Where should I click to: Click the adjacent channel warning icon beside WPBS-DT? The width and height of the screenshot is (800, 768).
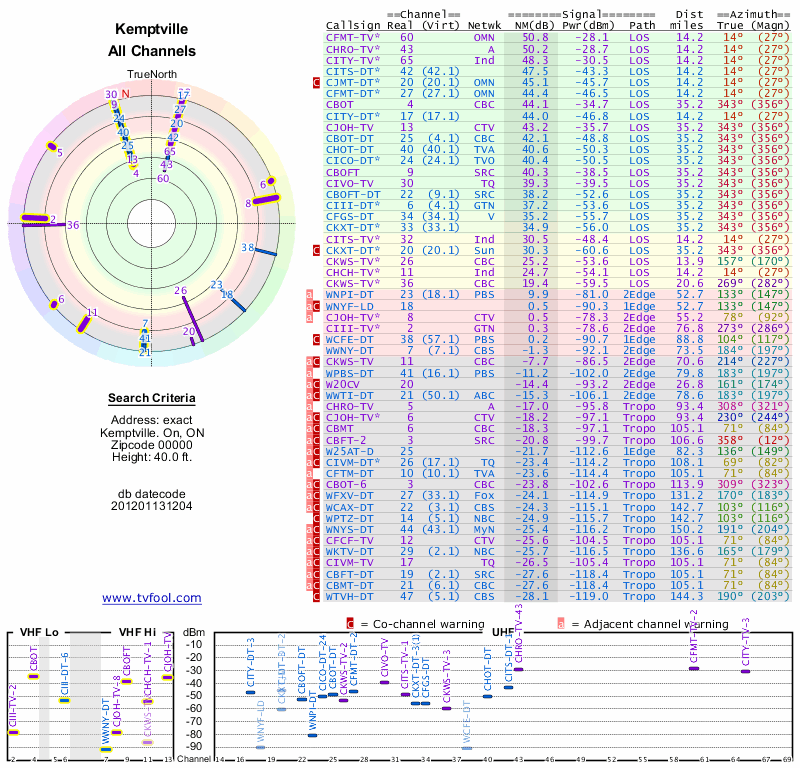(x=310, y=372)
